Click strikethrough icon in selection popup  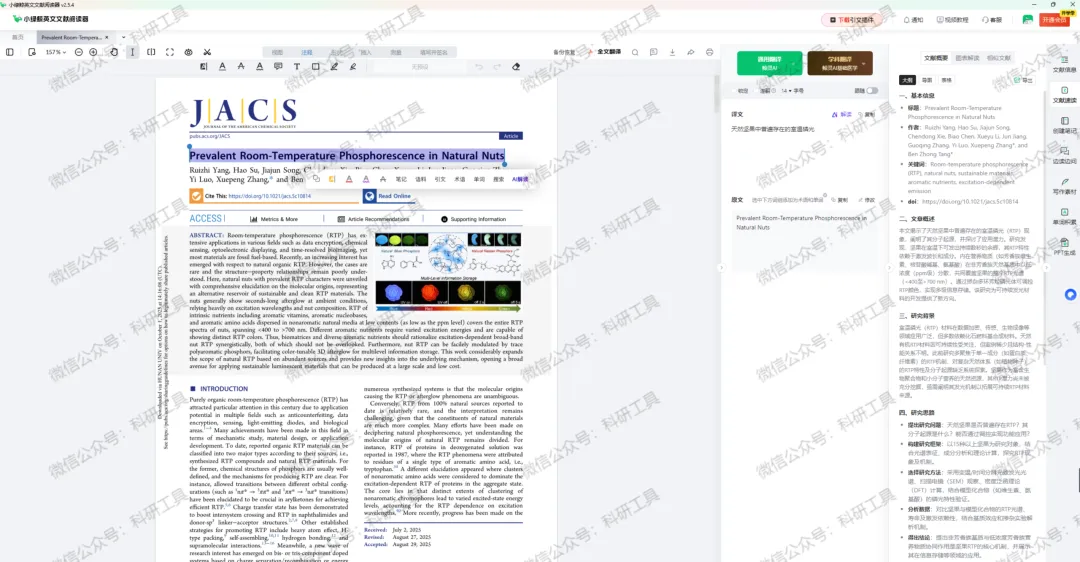coord(382,178)
